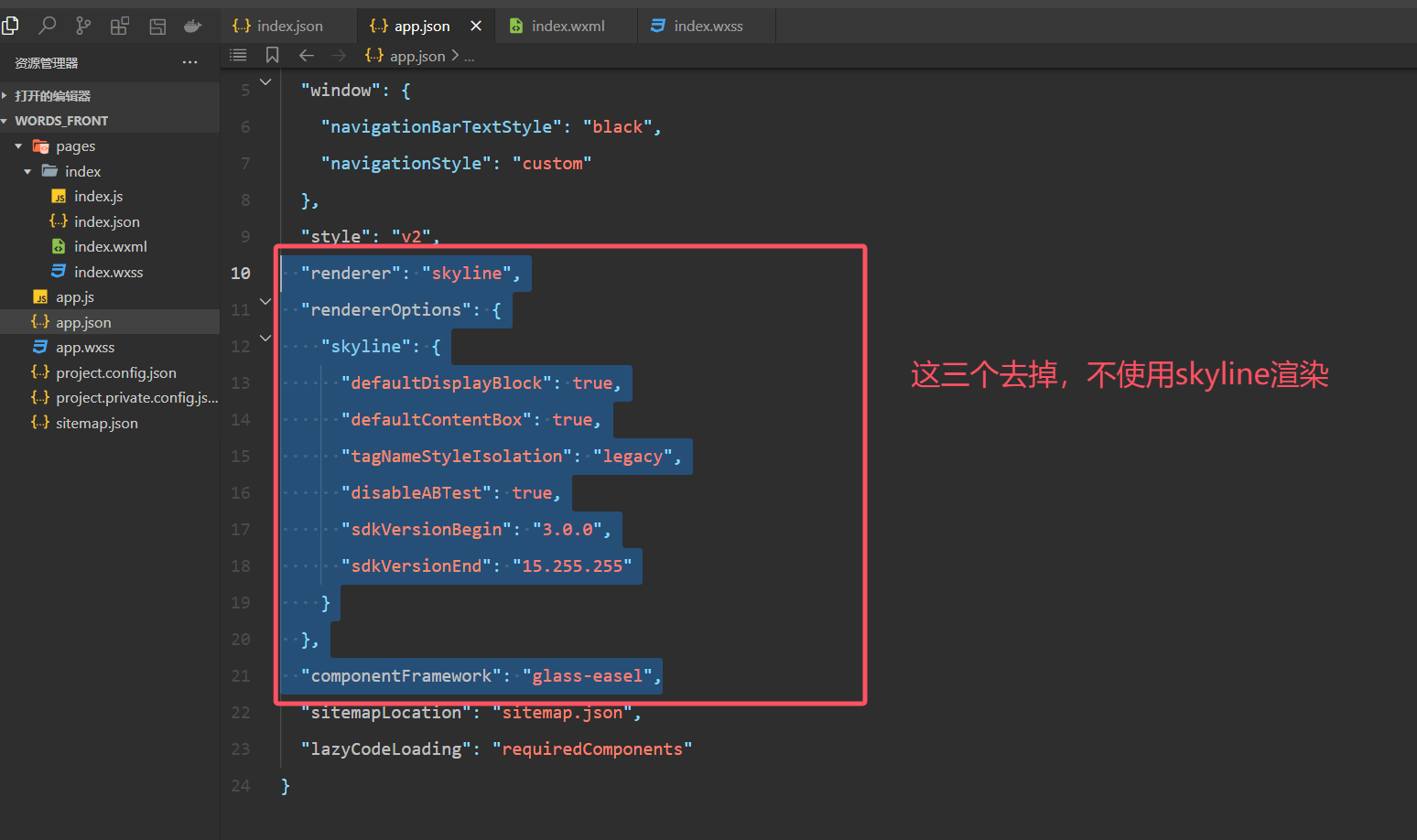Image resolution: width=1417 pixels, height=840 pixels.
Task: Click the "requiredComponents" value
Action: point(592,749)
